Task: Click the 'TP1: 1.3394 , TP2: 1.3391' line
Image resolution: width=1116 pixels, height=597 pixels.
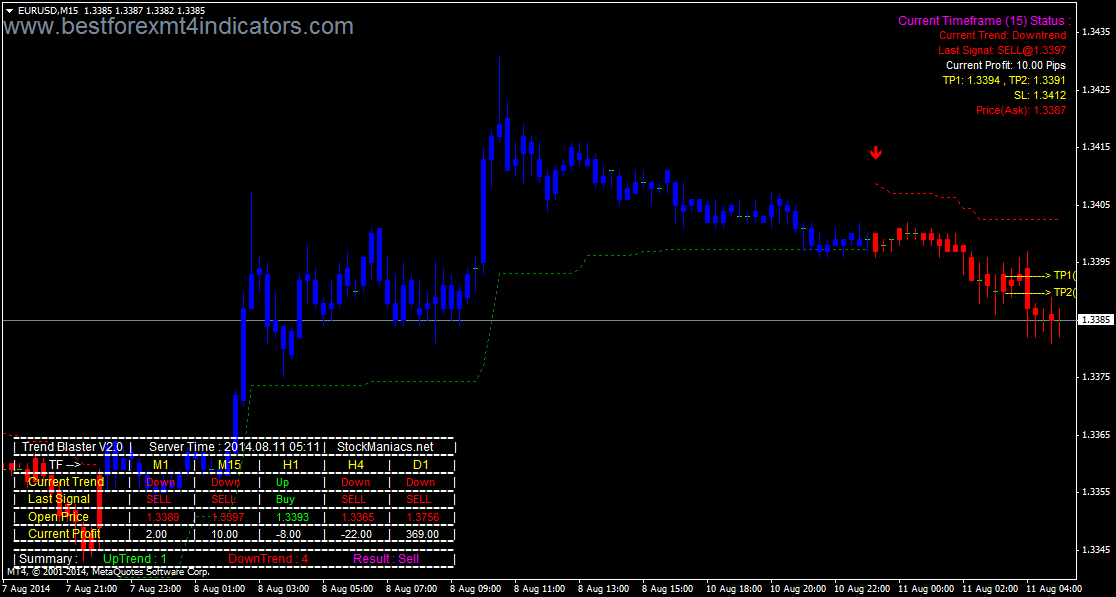Action: [1004, 80]
